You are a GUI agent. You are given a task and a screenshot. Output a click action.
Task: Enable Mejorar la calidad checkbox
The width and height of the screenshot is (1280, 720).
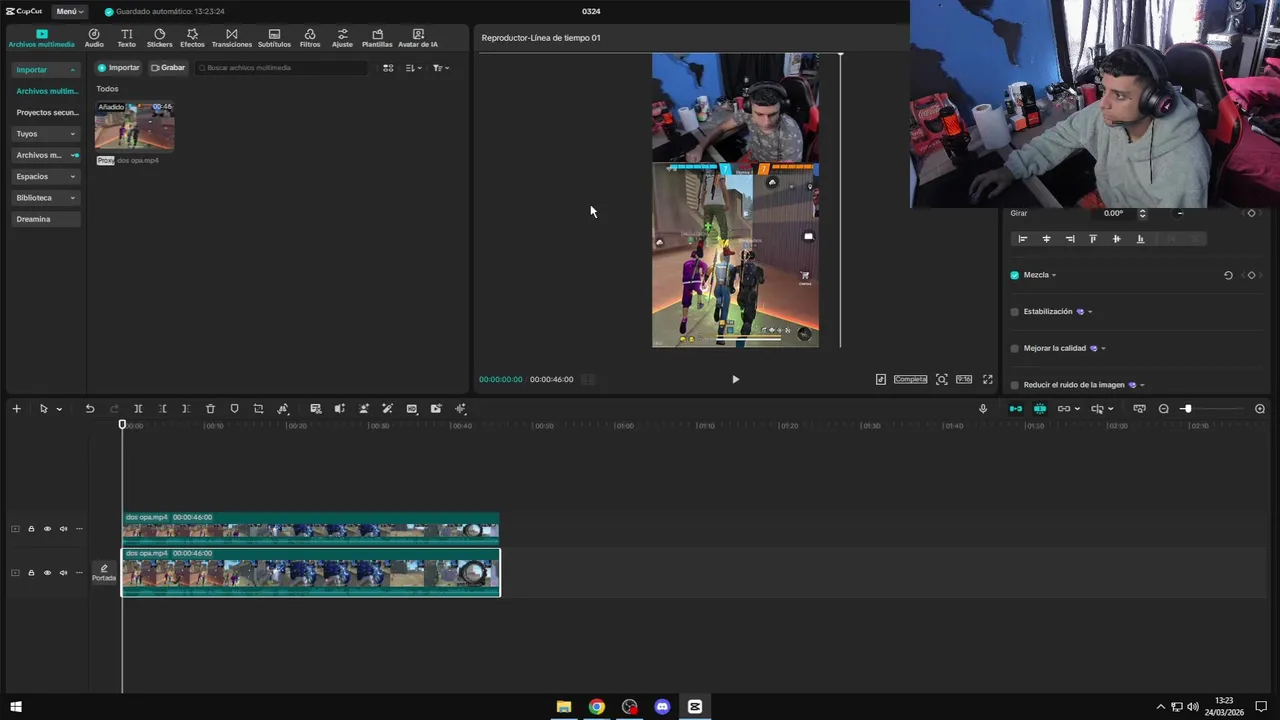[1014, 349]
